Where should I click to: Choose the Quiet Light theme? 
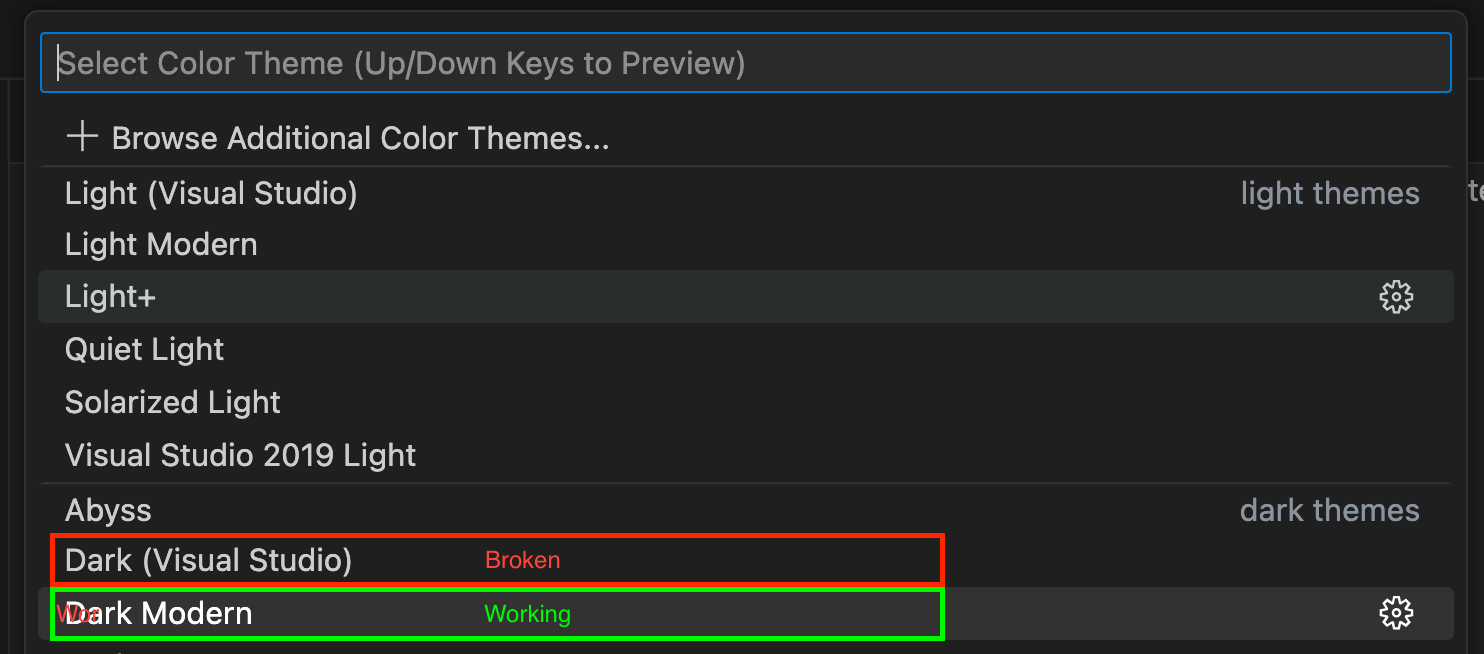[x=144, y=348]
